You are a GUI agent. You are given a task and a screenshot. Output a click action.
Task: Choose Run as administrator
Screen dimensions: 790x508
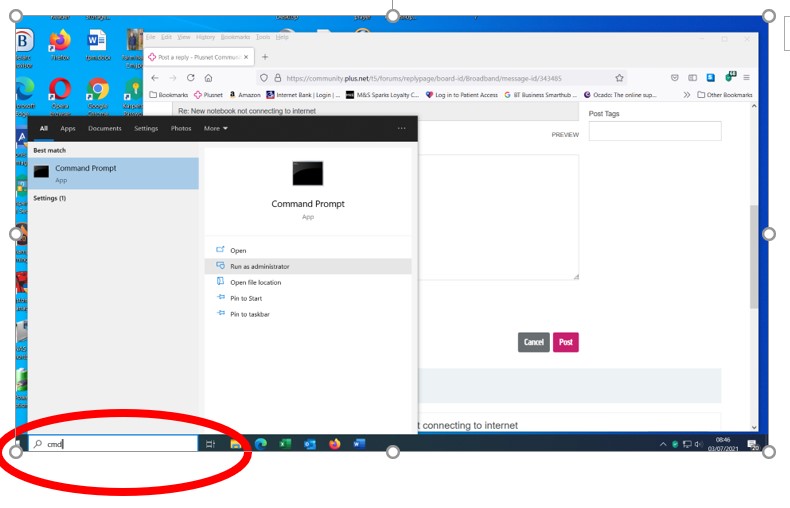click(308, 267)
